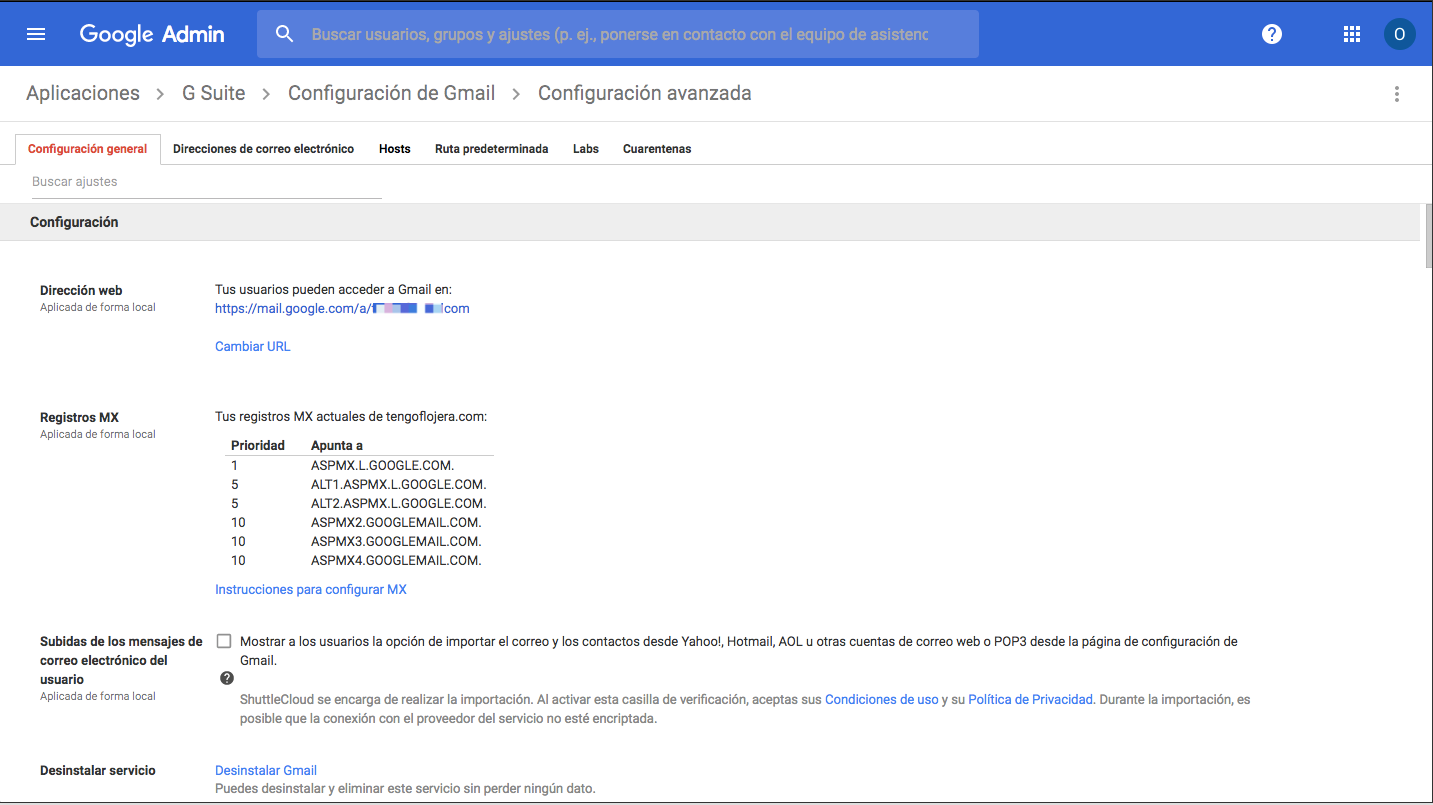1433x805 pixels.
Task: Click the help icon beside ShuttleCloud note
Action: coord(227,678)
